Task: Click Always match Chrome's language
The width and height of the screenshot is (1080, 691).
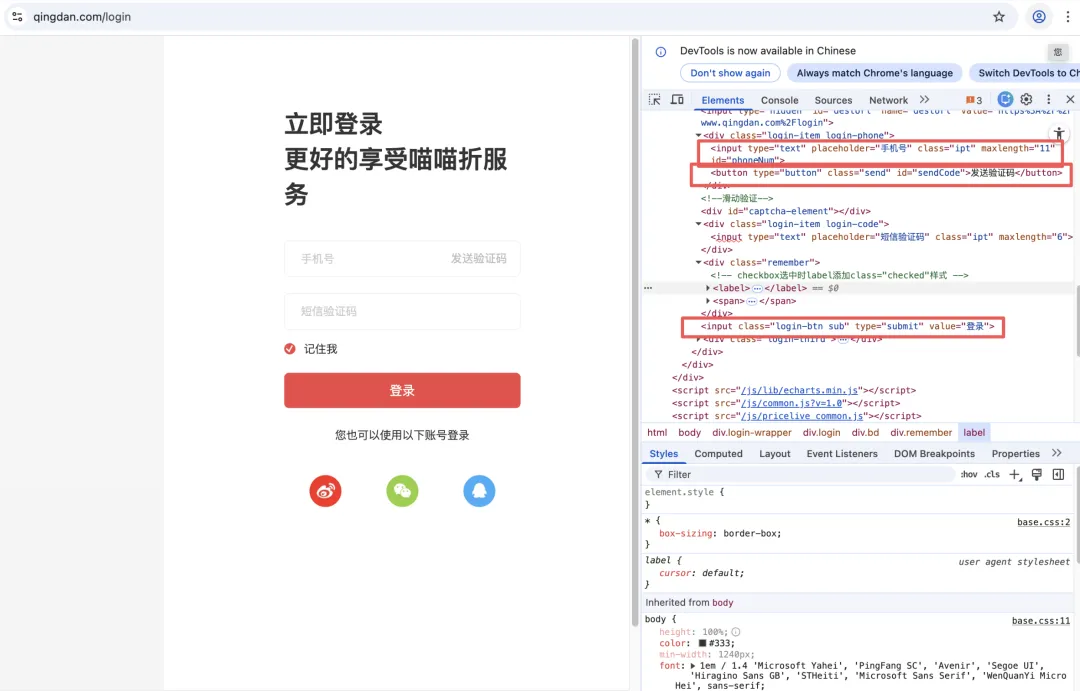Action: [875, 73]
